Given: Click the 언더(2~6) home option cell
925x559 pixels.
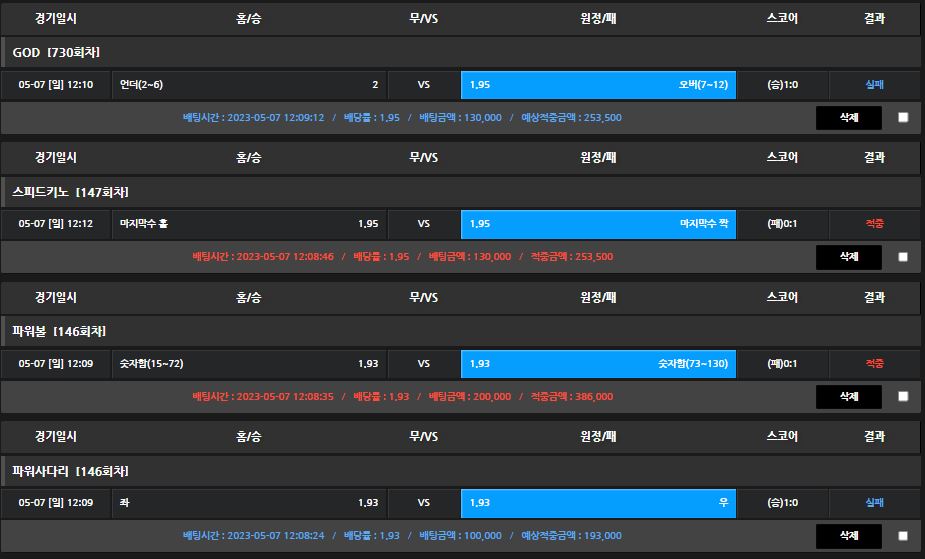Looking at the screenshot, I should coord(249,85).
